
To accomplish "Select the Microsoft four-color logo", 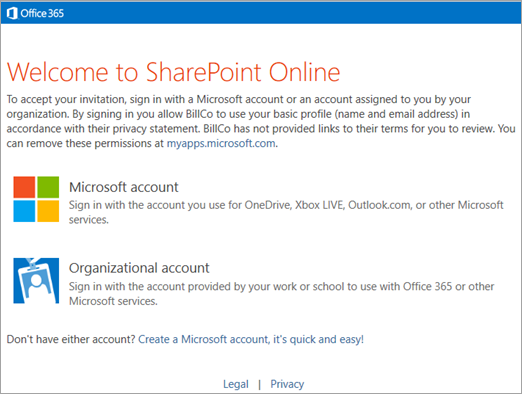I will pyautogui.click(x=36, y=199).
